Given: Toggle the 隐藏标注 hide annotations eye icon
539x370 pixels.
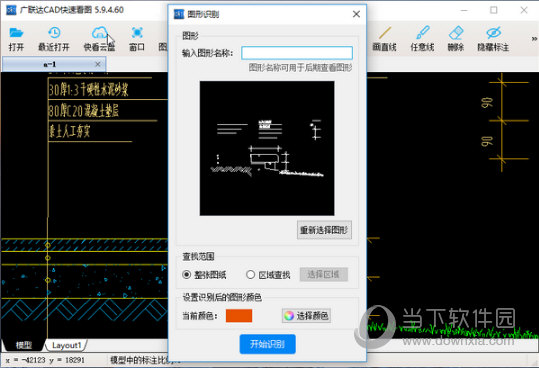Looking at the screenshot, I should coord(493,39).
